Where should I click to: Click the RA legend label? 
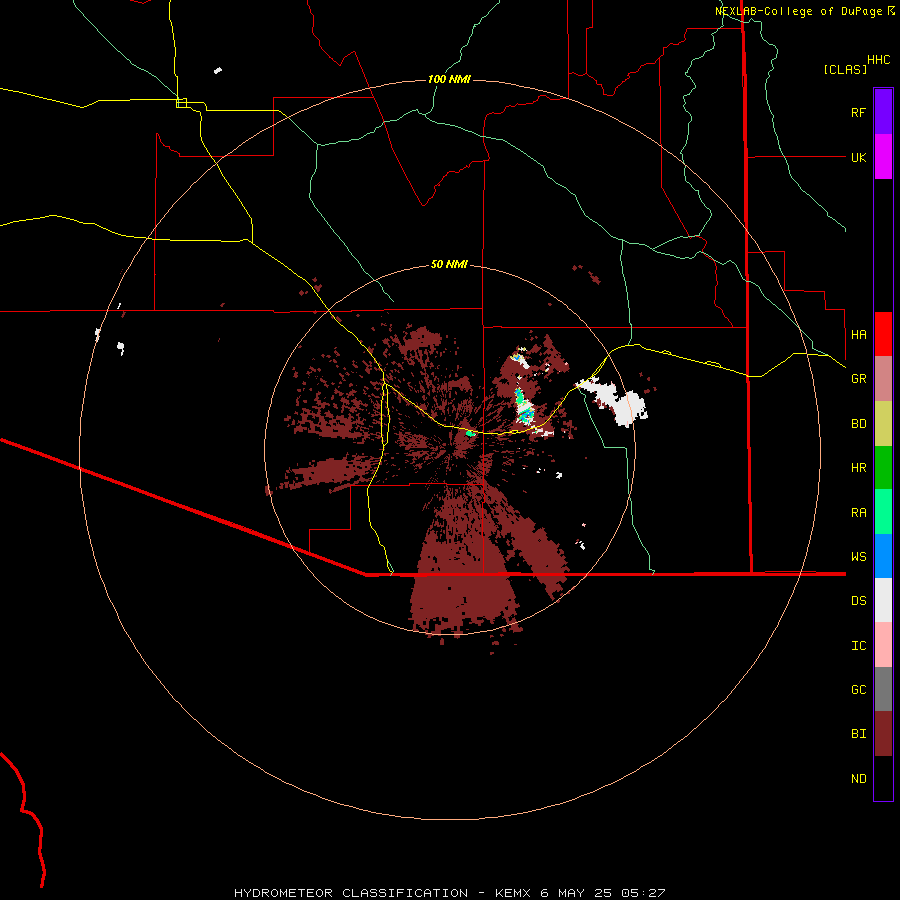858,513
